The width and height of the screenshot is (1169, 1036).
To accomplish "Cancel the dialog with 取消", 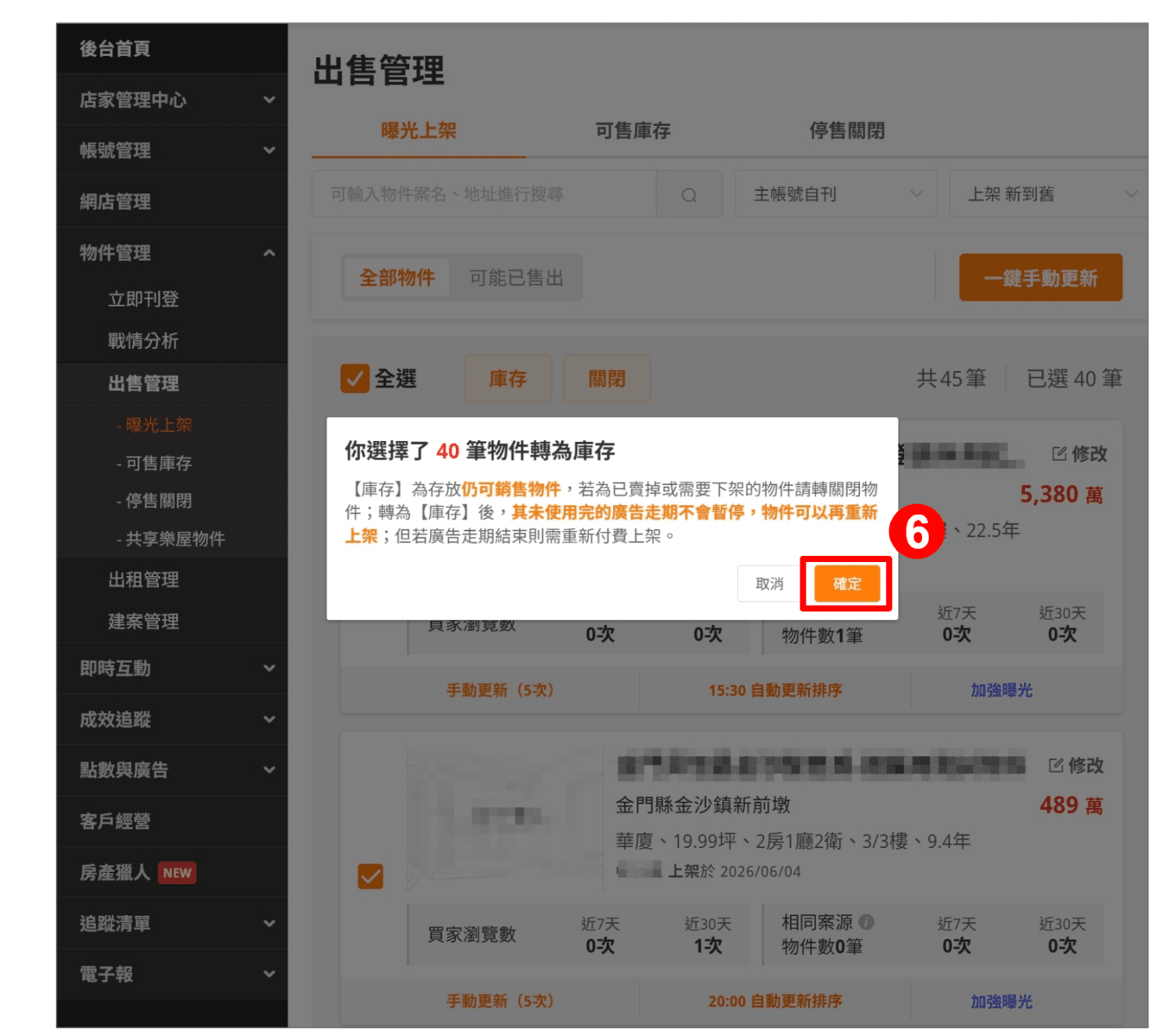I will coord(769,584).
